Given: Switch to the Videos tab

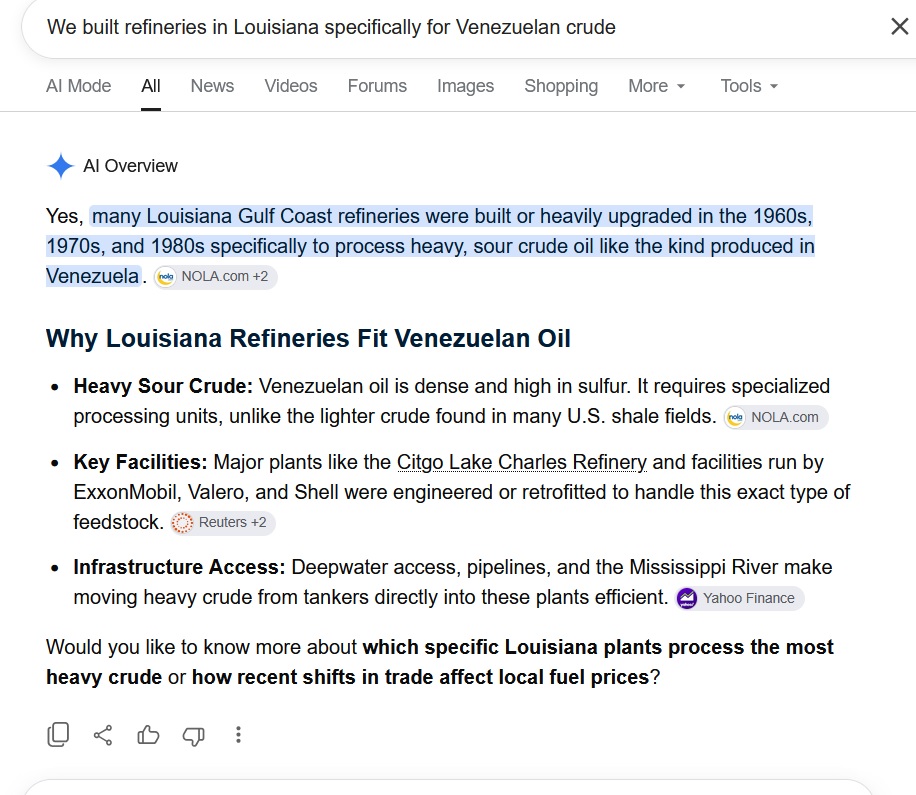Looking at the screenshot, I should tap(291, 86).
